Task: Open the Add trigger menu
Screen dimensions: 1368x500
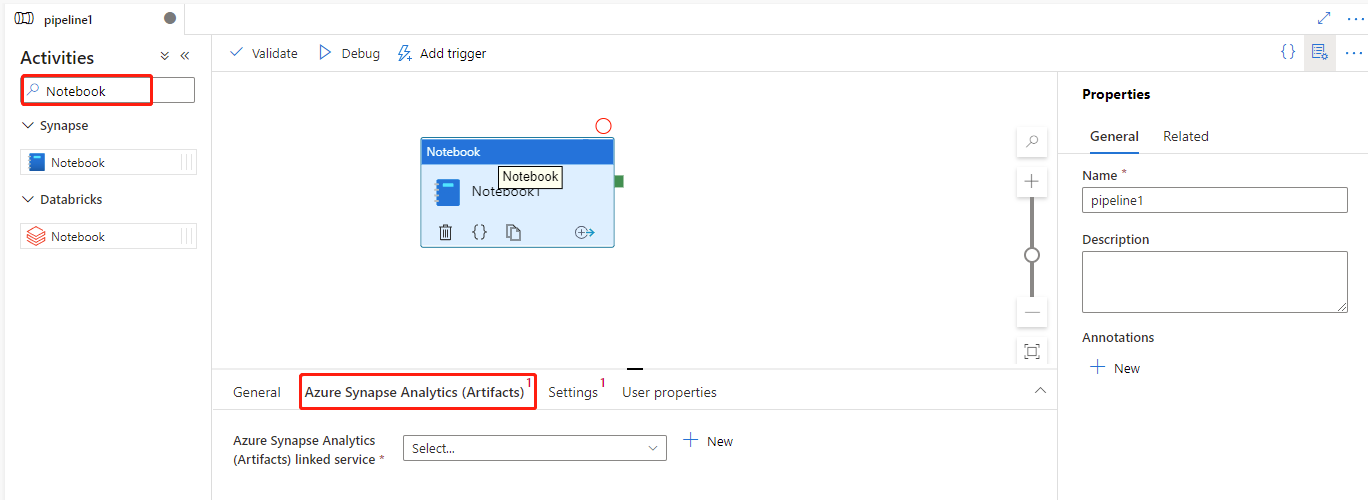Action: coord(442,53)
